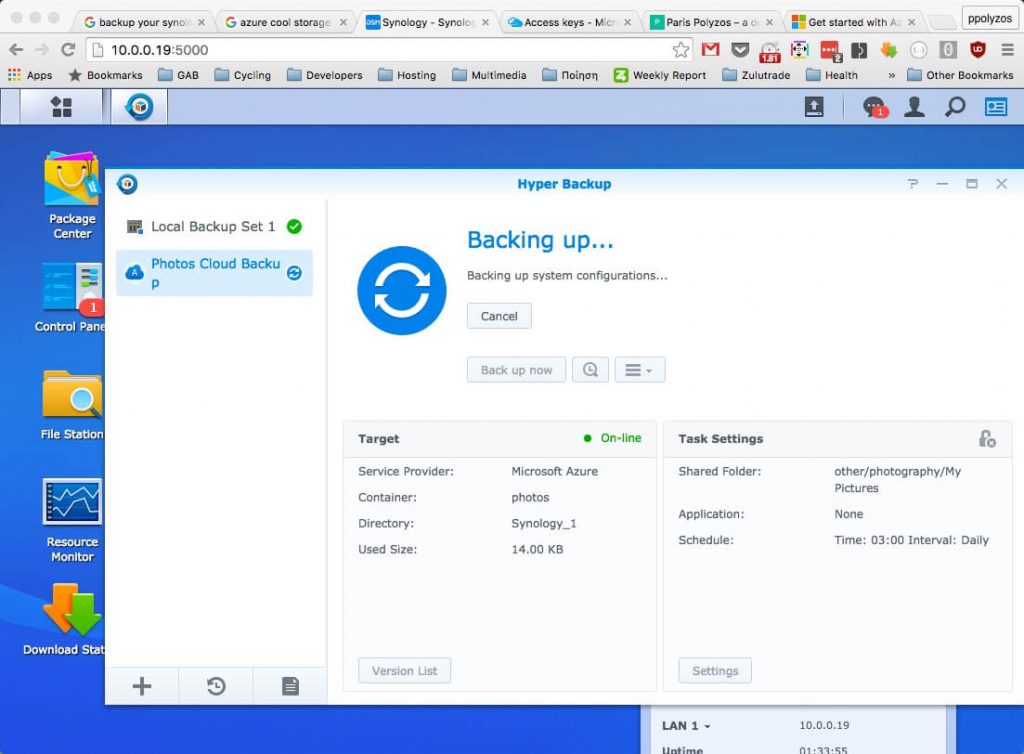The width and height of the screenshot is (1024, 754).
Task: Open the Health bookmarks folder
Action: tap(832, 75)
